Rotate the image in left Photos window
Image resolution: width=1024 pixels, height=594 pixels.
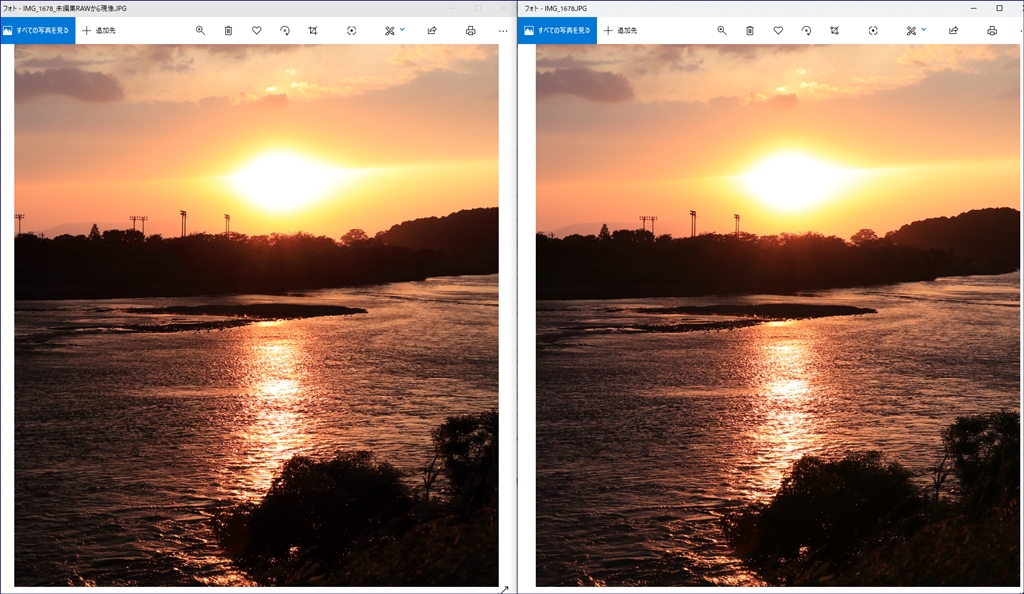point(285,31)
